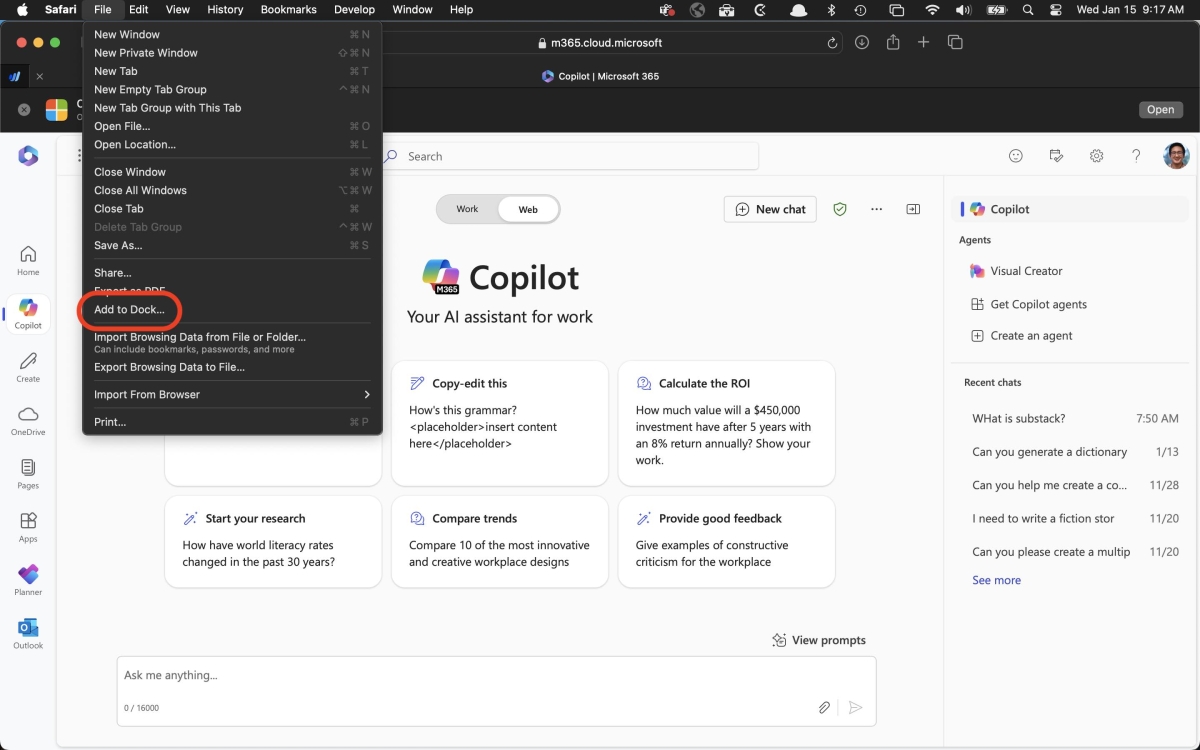Open the Create app in the sidebar
This screenshot has height=750, width=1200.
pyautogui.click(x=28, y=367)
